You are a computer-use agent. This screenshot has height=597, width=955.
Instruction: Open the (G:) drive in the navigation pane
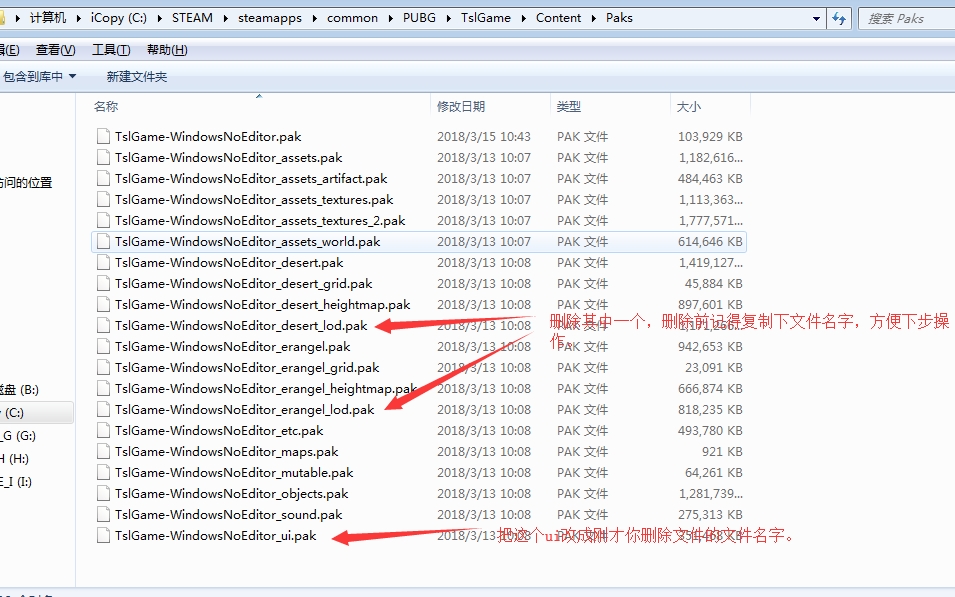18,436
